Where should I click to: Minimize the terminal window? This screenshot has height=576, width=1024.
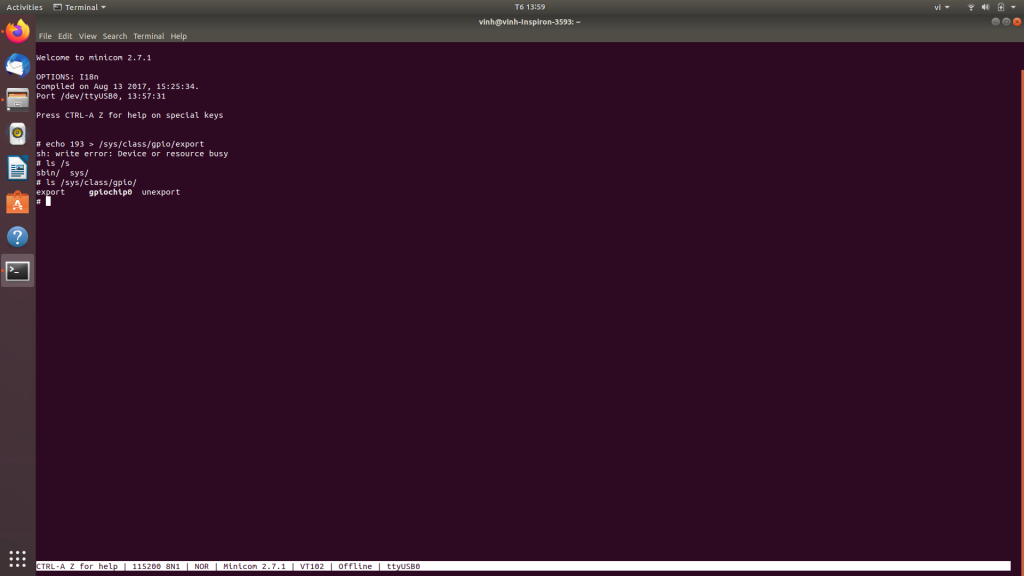995,22
